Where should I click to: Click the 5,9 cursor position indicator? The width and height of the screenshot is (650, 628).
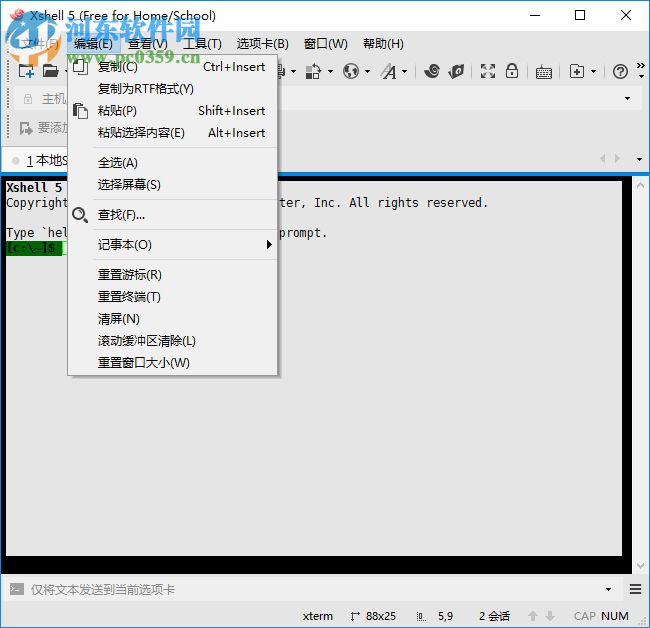(445, 616)
